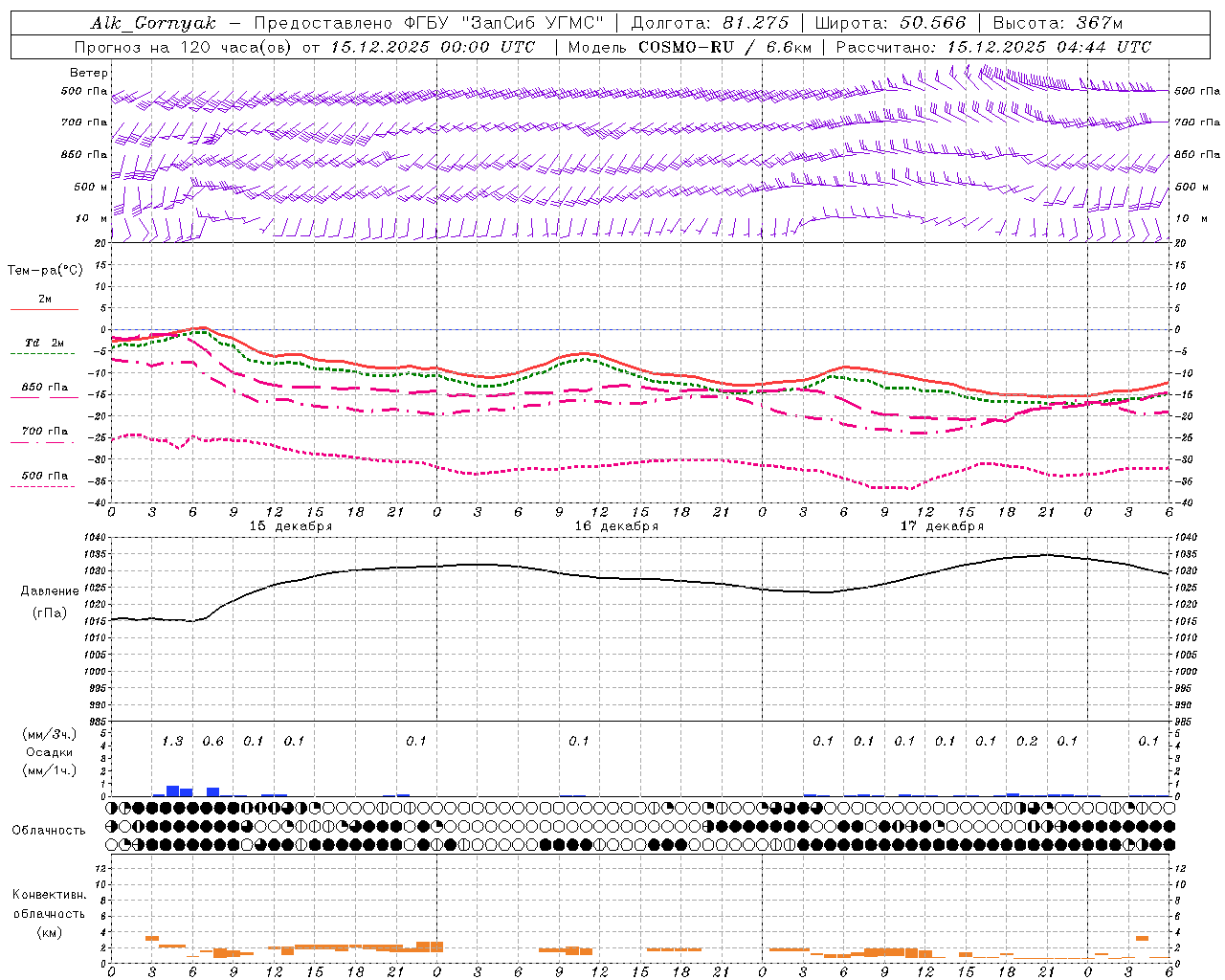Click the '(мм/1ч.)' precipitation unit label
Image resolution: width=1225 pixels, height=980 pixels.
50,770
